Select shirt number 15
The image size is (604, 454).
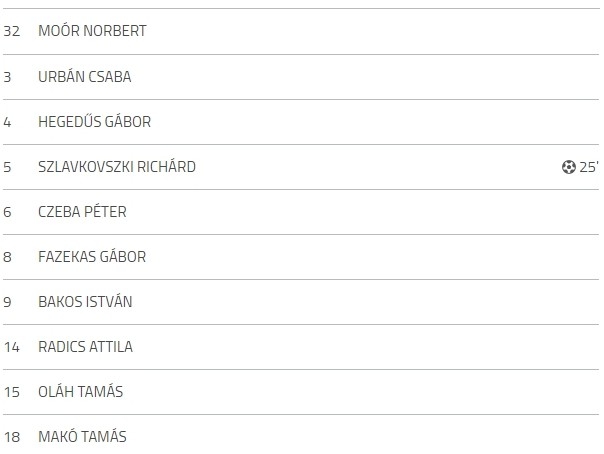[12, 392]
